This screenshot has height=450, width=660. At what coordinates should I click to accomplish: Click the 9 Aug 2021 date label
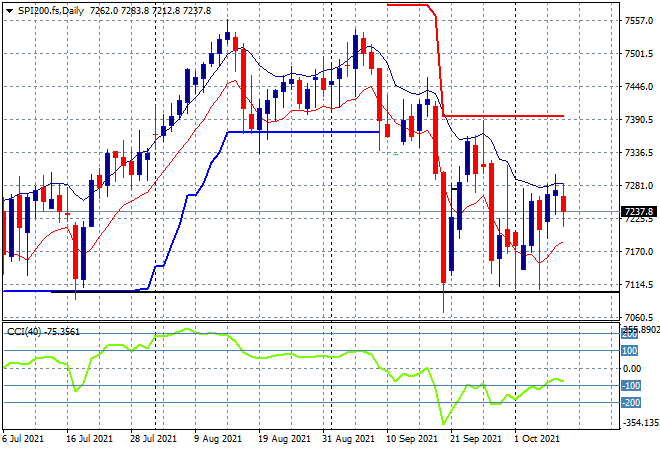click(218, 439)
